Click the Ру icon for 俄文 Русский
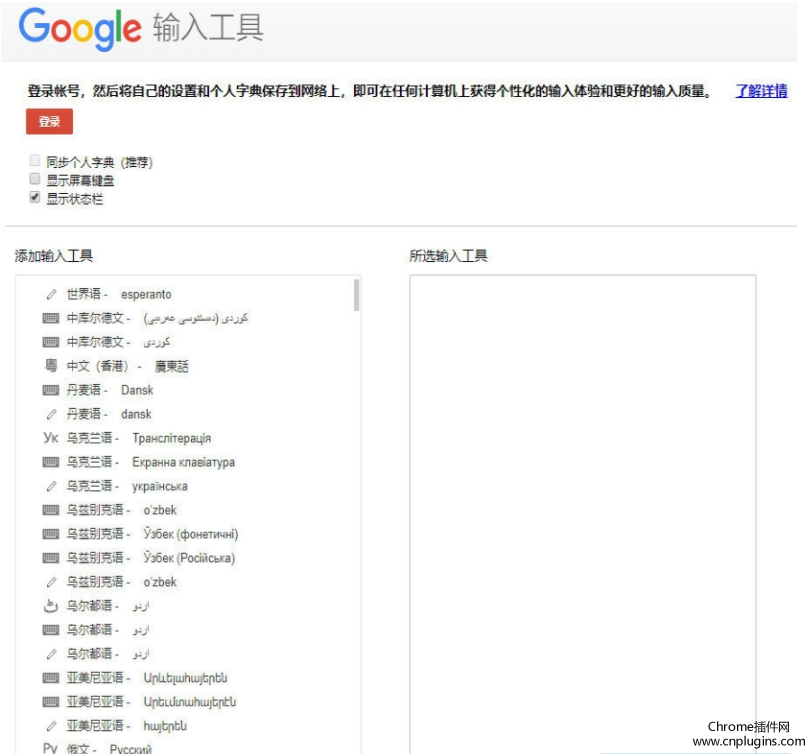 pyautogui.click(x=51, y=748)
